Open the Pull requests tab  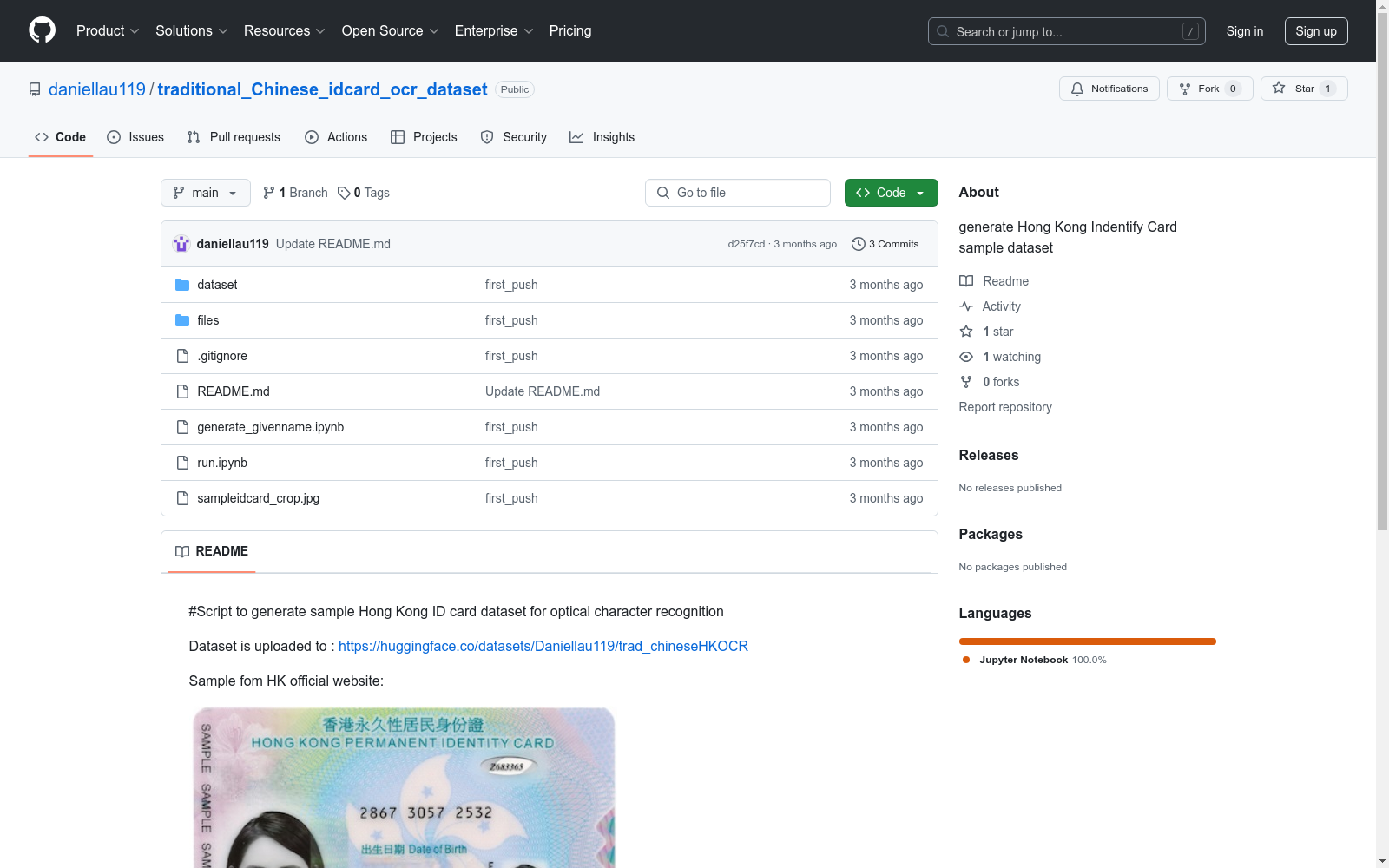234,137
